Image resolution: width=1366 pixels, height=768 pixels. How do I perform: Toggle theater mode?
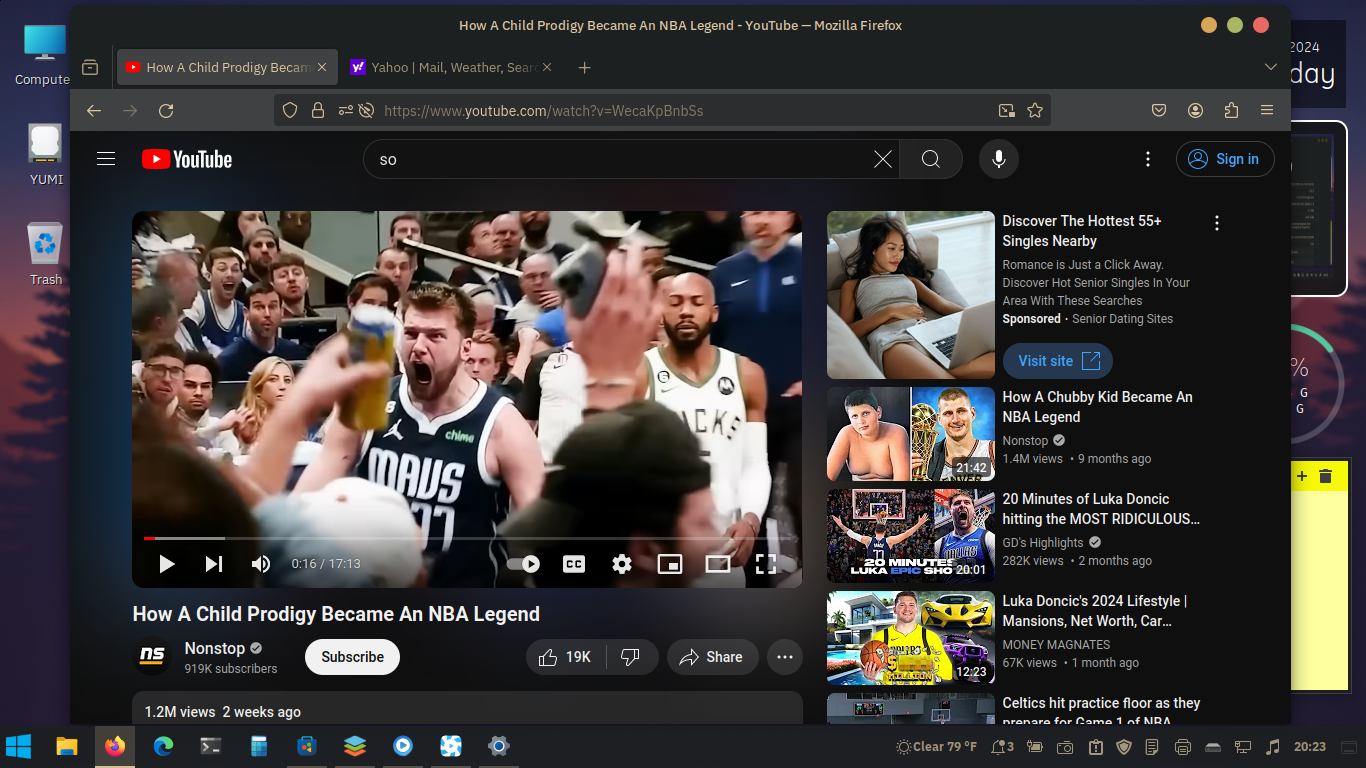(718, 564)
